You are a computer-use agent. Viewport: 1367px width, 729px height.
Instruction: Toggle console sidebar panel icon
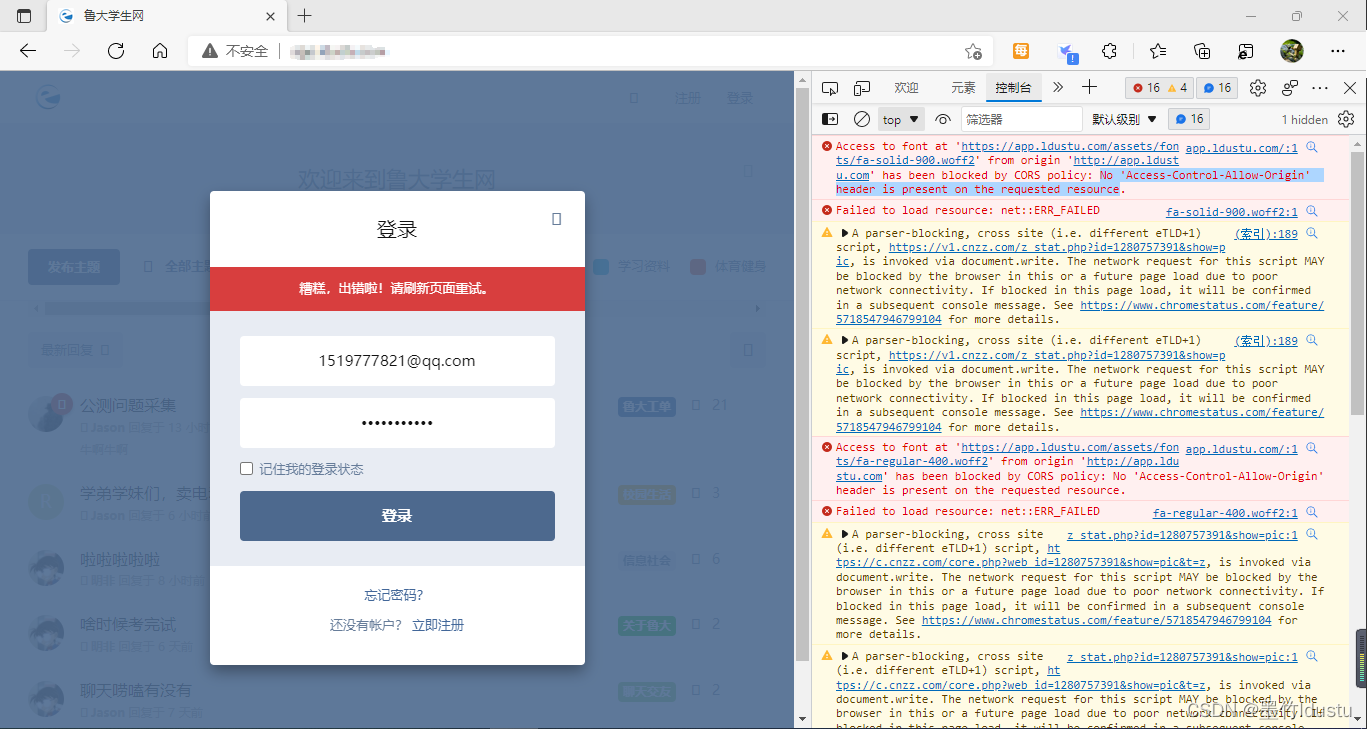(830, 119)
